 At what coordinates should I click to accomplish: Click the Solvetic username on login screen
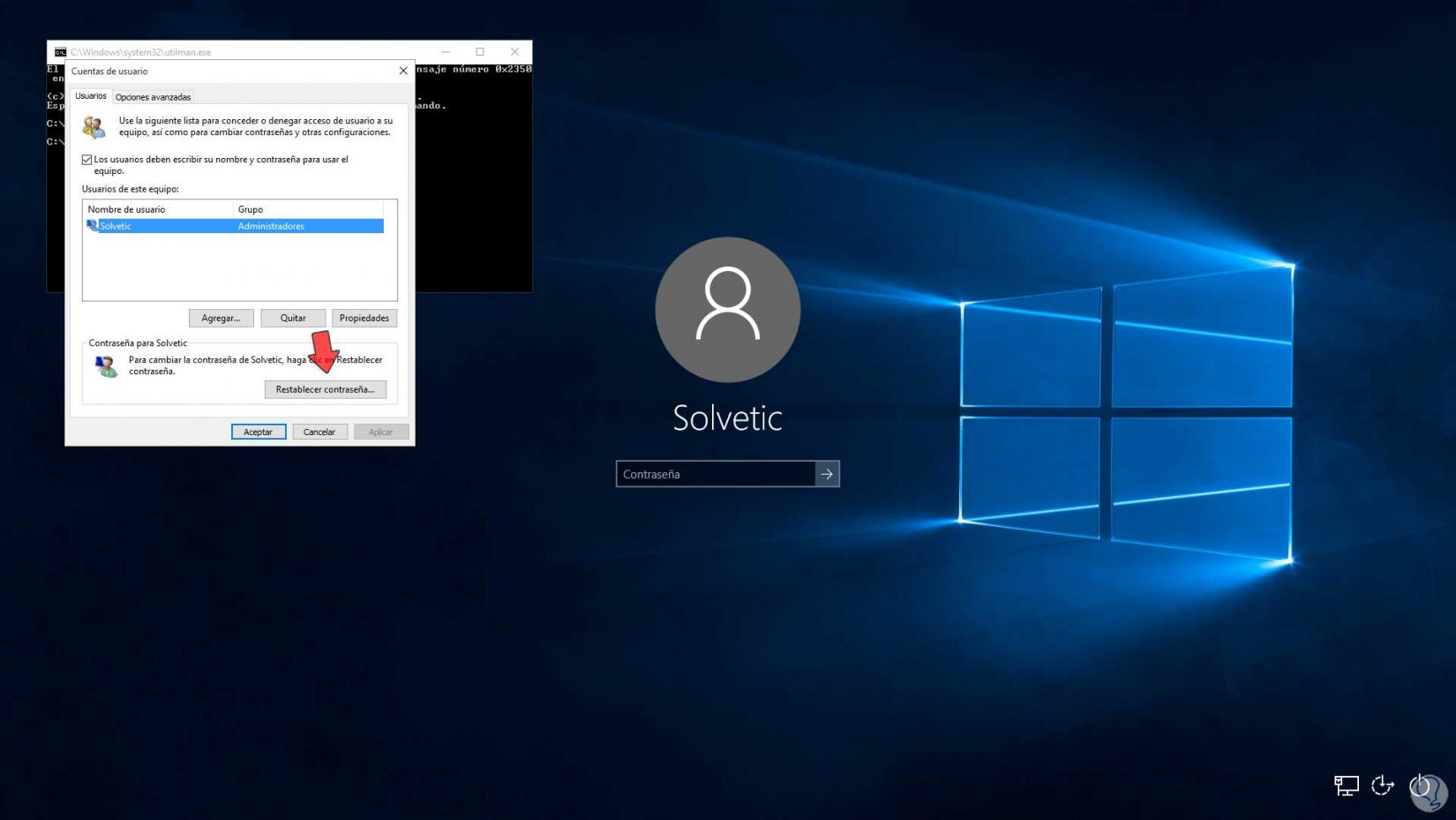coord(727,418)
